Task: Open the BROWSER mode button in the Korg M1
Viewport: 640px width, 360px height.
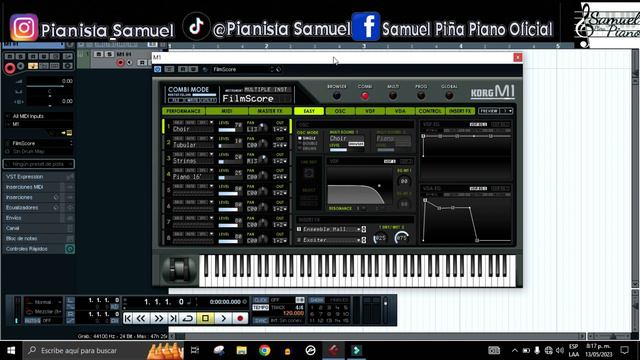Action: tap(336, 96)
